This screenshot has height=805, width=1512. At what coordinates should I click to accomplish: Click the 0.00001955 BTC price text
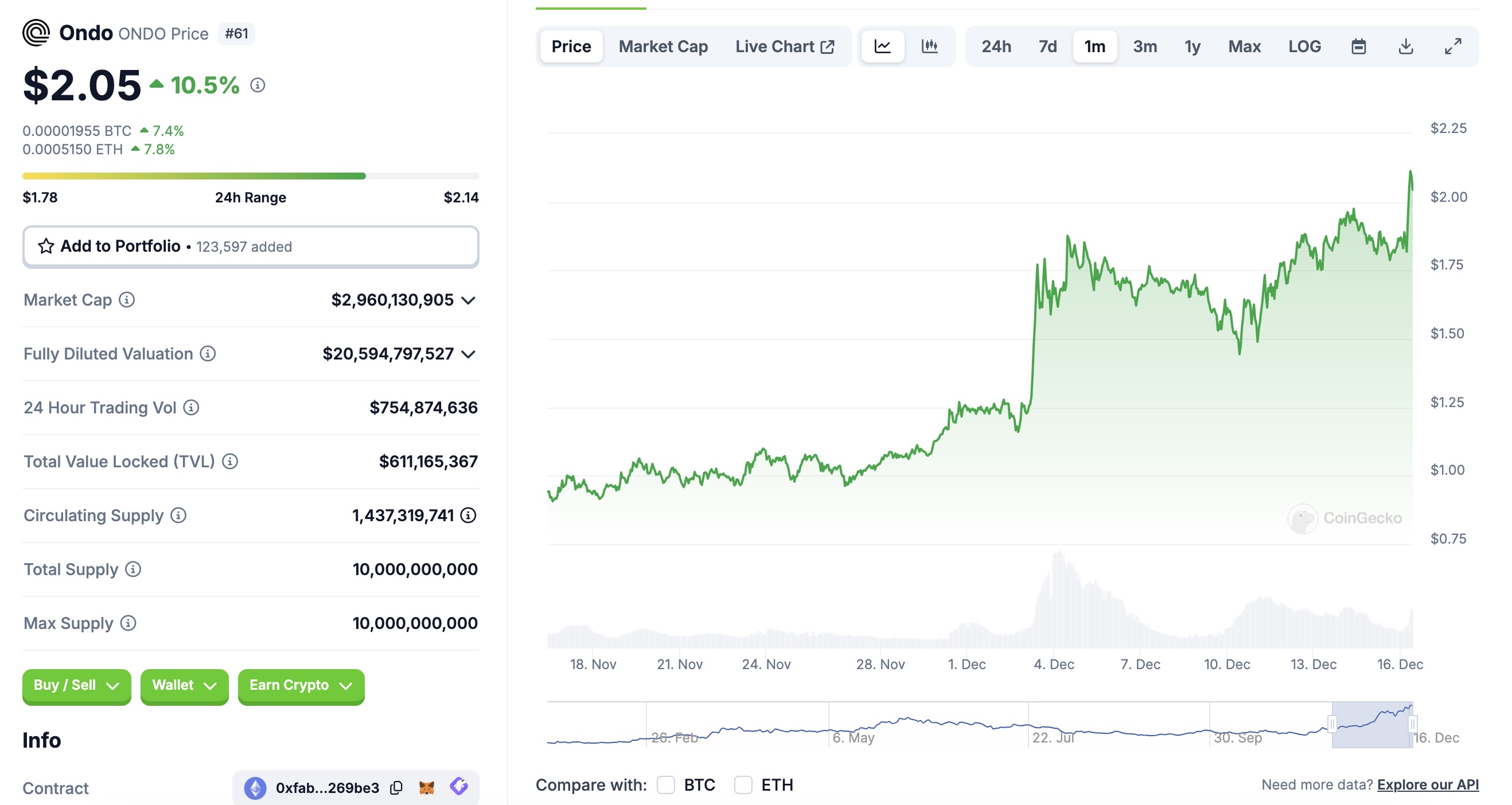point(77,131)
